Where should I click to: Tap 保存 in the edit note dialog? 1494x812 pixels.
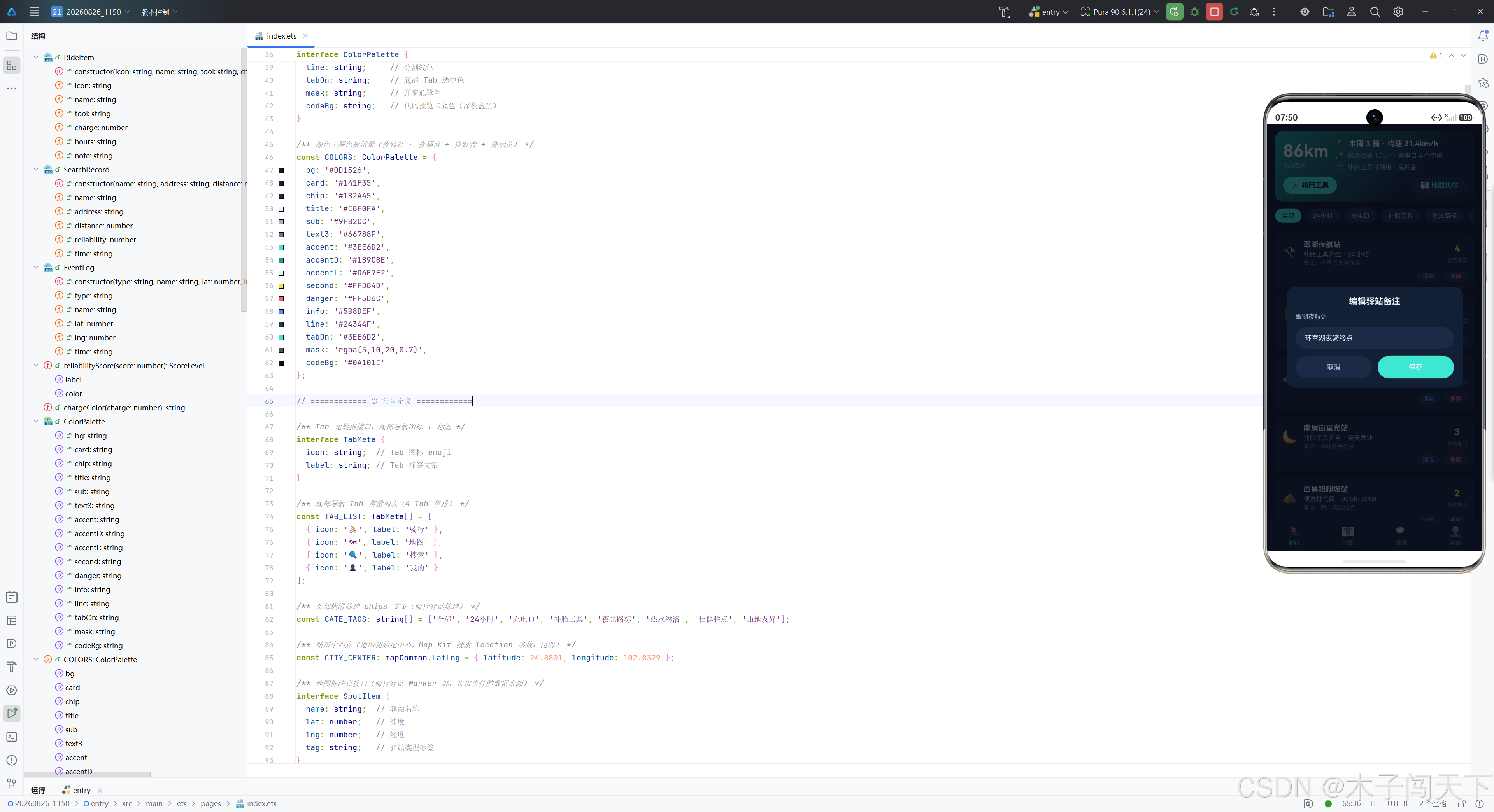click(1415, 367)
